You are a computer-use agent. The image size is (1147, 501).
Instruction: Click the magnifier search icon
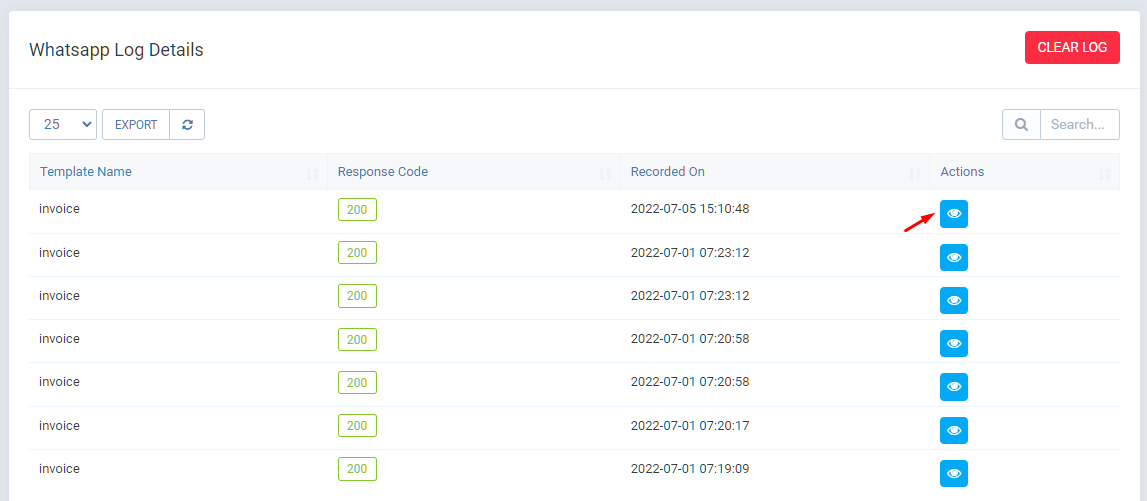click(1021, 125)
